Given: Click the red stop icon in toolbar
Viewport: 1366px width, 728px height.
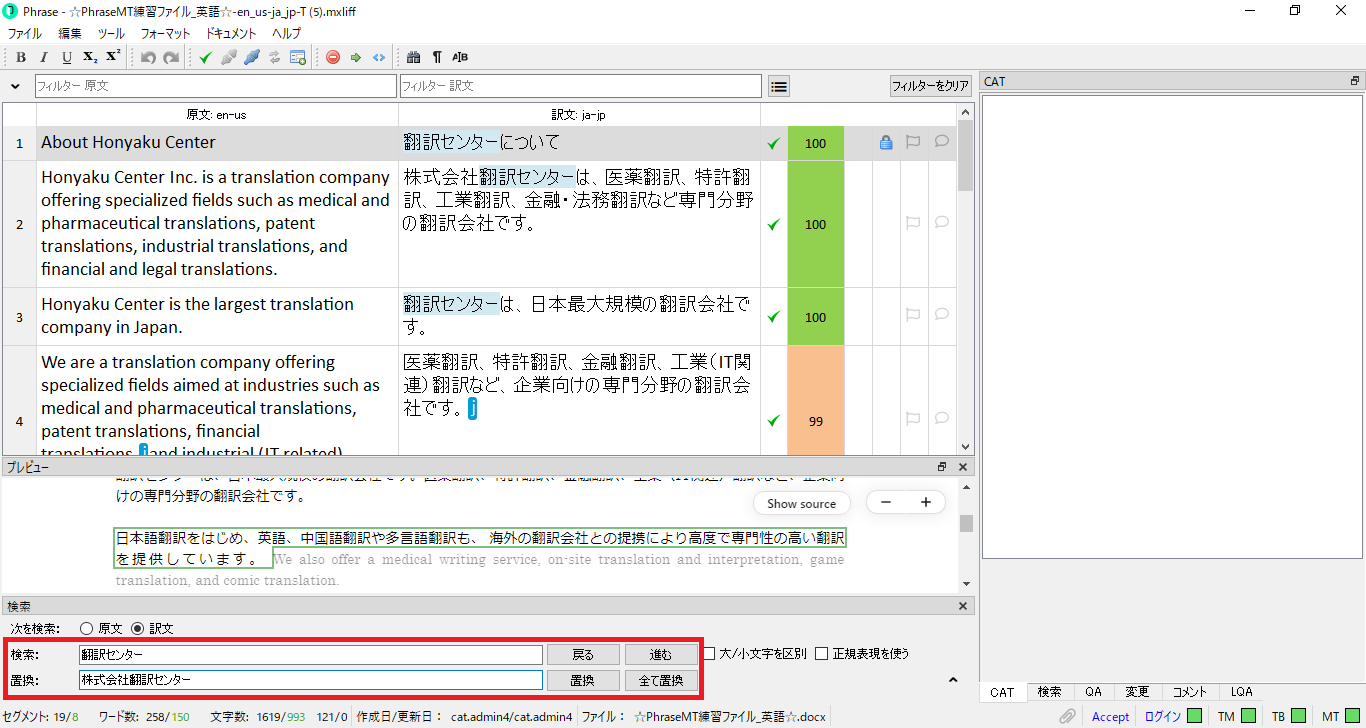Looking at the screenshot, I should click(333, 57).
